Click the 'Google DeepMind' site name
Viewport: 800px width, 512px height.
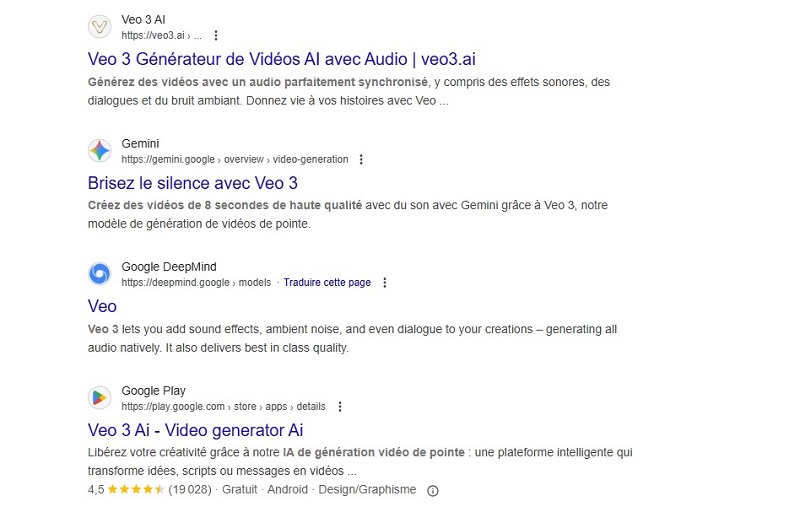(x=168, y=267)
